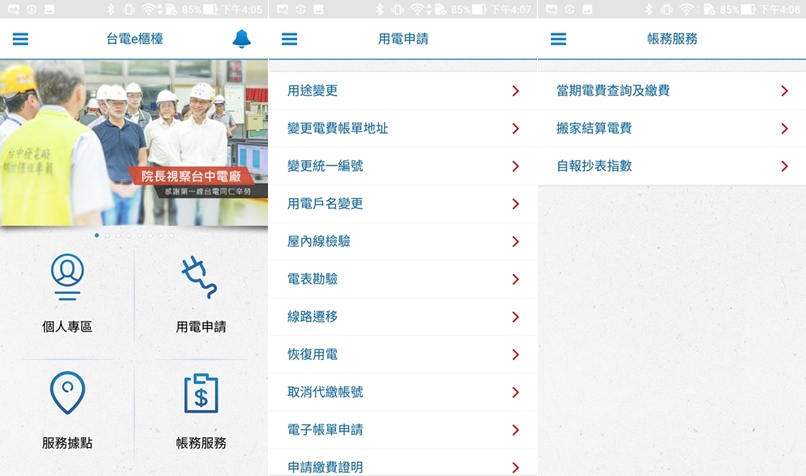This screenshot has height=476, width=806.
Task: Tap the 帳務服務 home label
Action: pyautogui.click(x=201, y=443)
